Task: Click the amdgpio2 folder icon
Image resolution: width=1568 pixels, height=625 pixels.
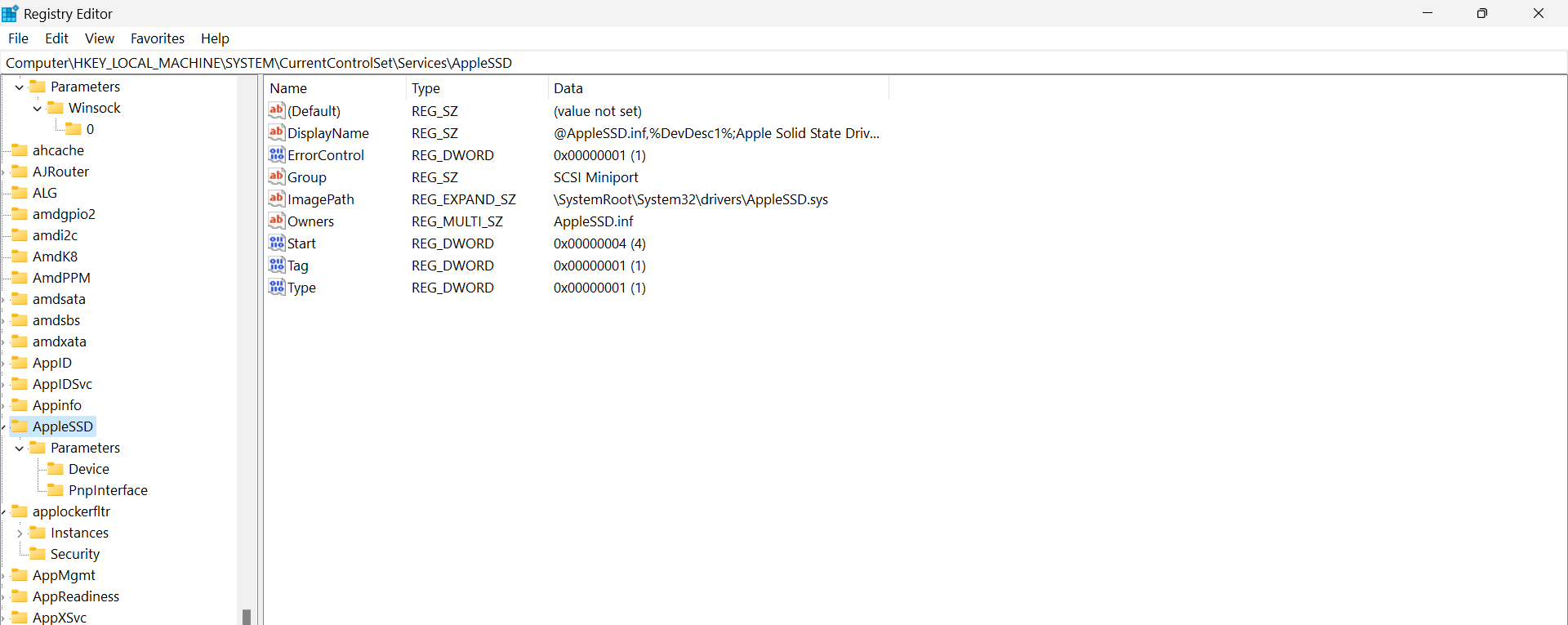Action: coord(20,214)
